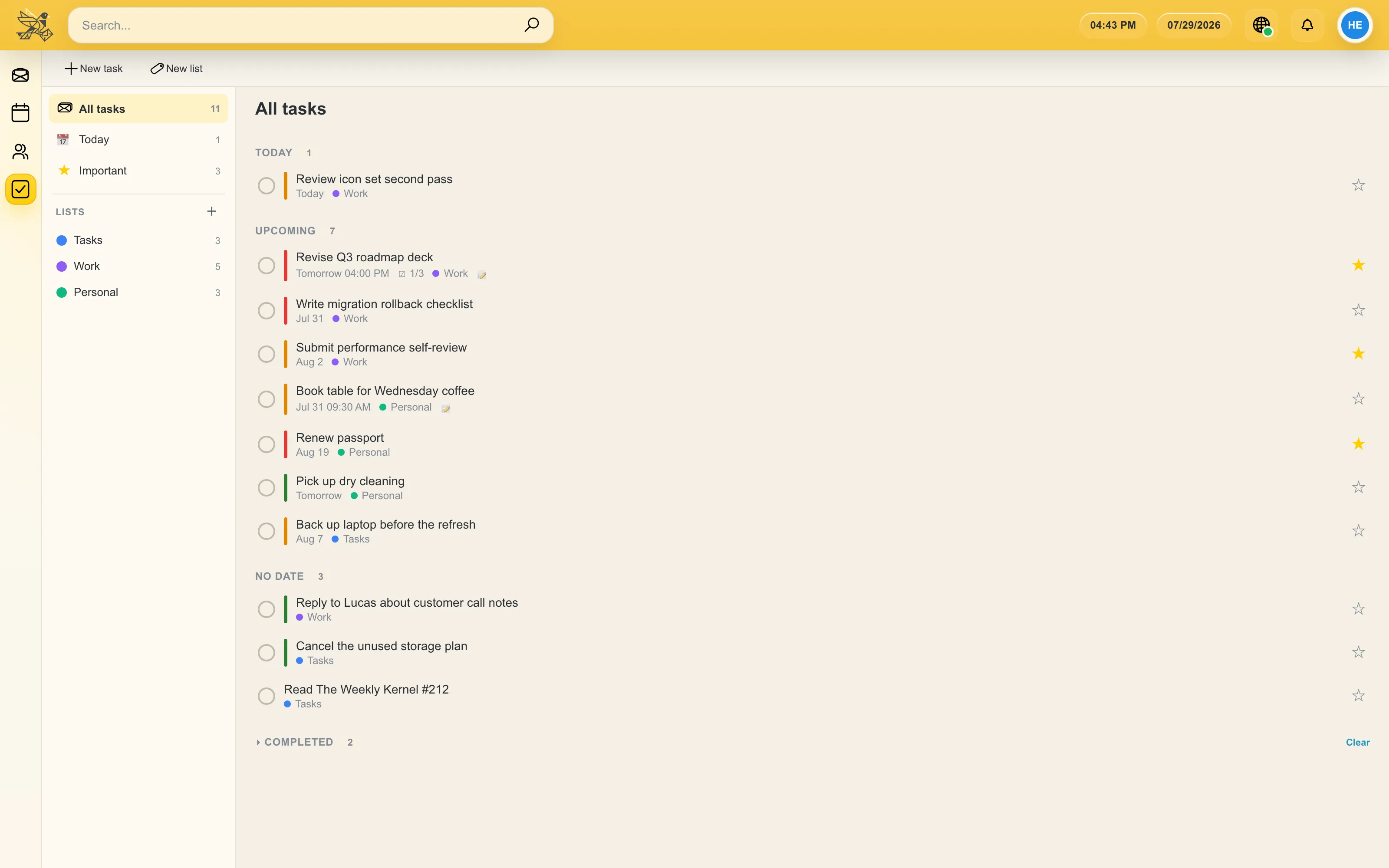The height and width of the screenshot is (868, 1389).
Task: Open the Mail module in the left rail
Action: 21,75
